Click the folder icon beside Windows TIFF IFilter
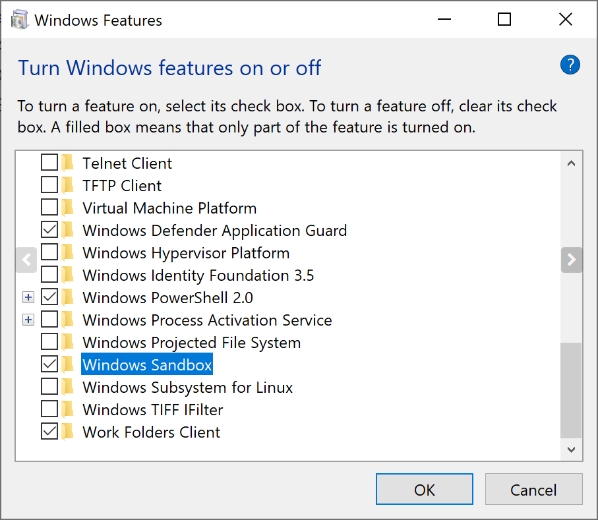 point(68,409)
